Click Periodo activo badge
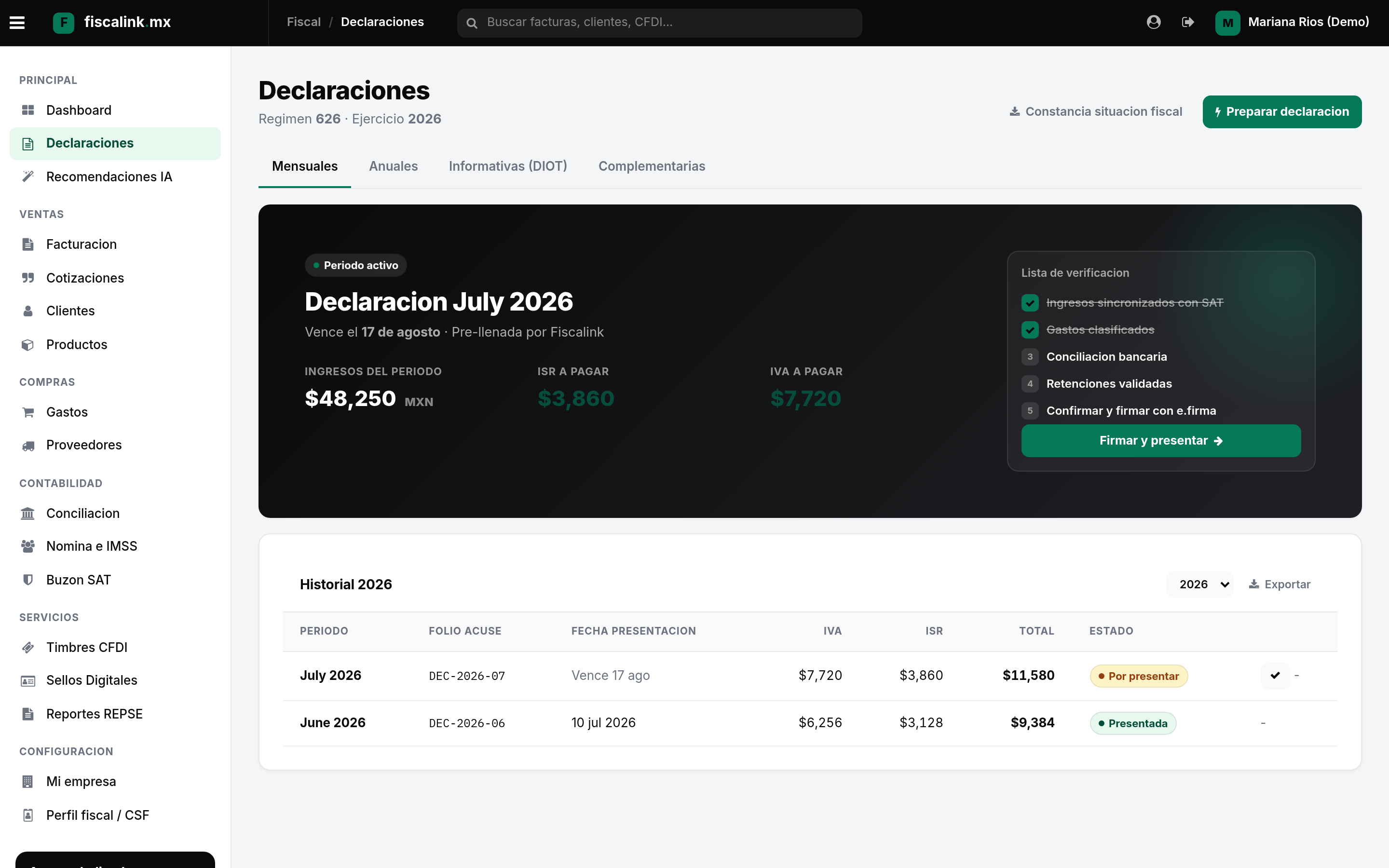This screenshot has width=1389, height=868. pyautogui.click(x=355, y=265)
